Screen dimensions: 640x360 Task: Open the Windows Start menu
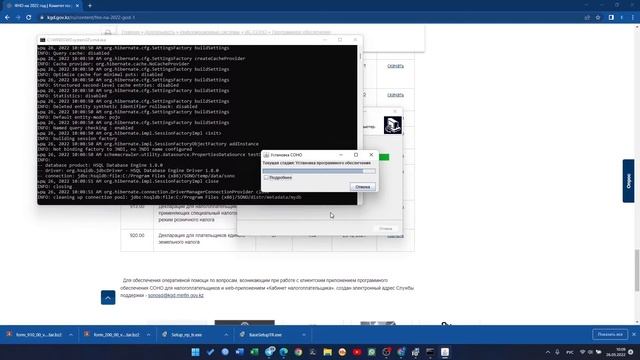click(196, 352)
